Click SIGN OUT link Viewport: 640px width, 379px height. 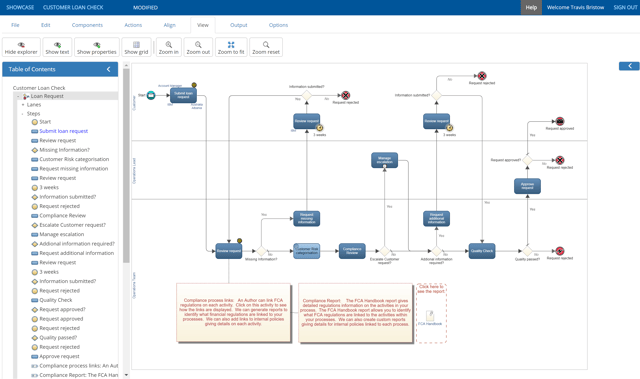(x=625, y=7)
